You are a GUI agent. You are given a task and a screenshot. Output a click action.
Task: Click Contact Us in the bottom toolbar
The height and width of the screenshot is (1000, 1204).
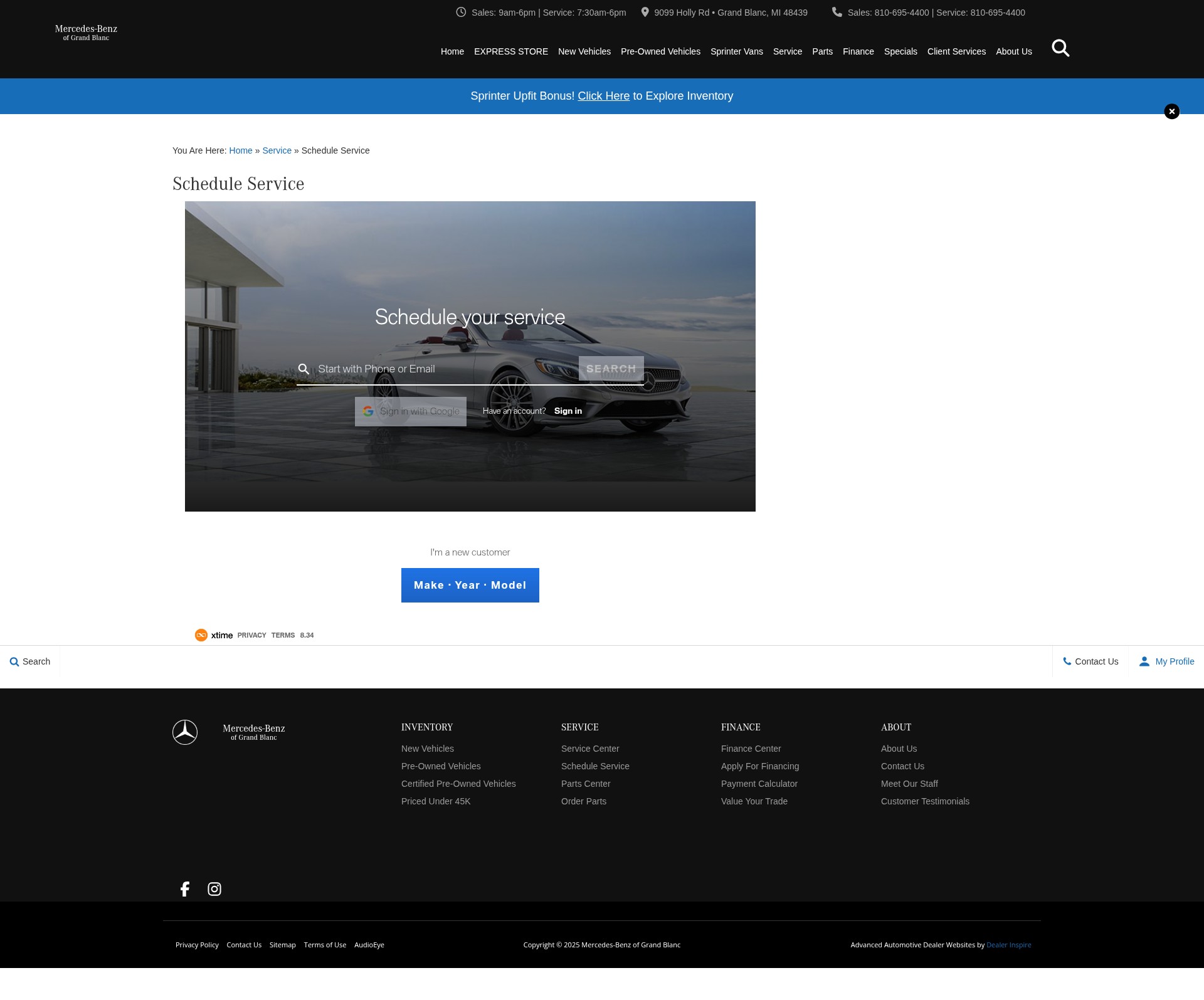click(1090, 661)
